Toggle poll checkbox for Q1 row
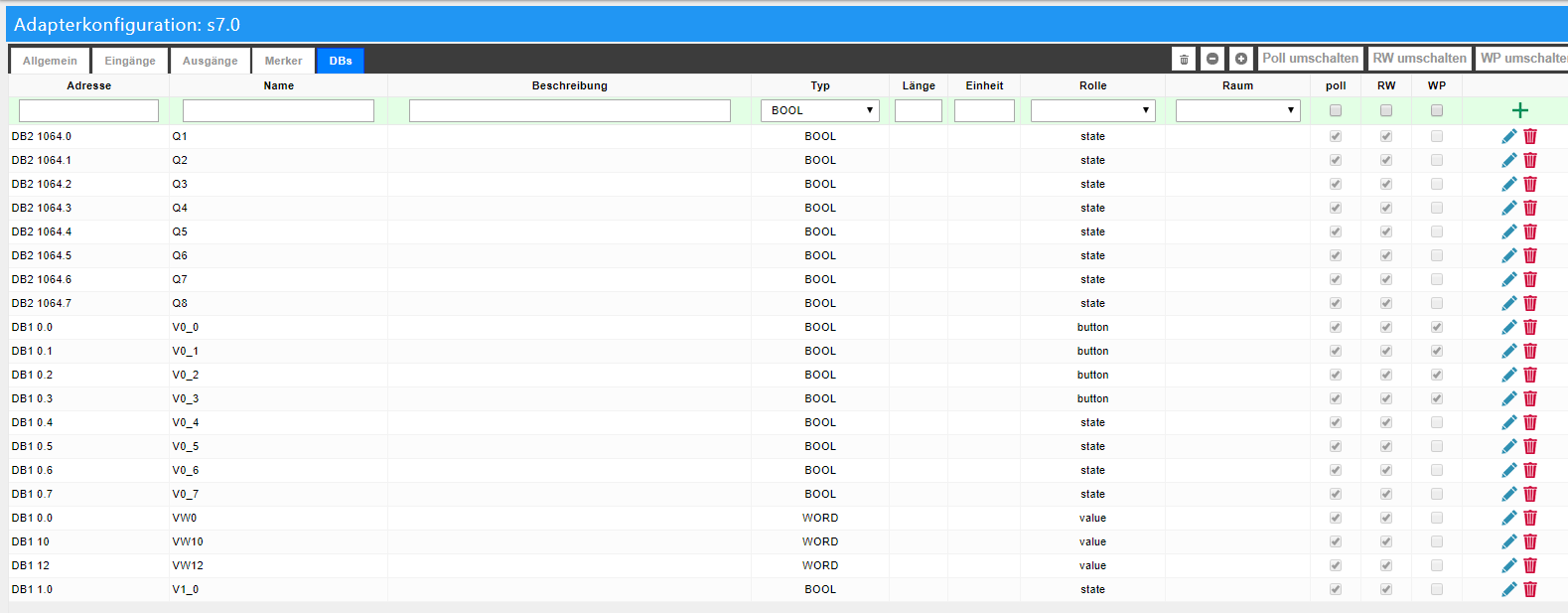Viewport: 1568px width, 613px height. tap(1336, 136)
